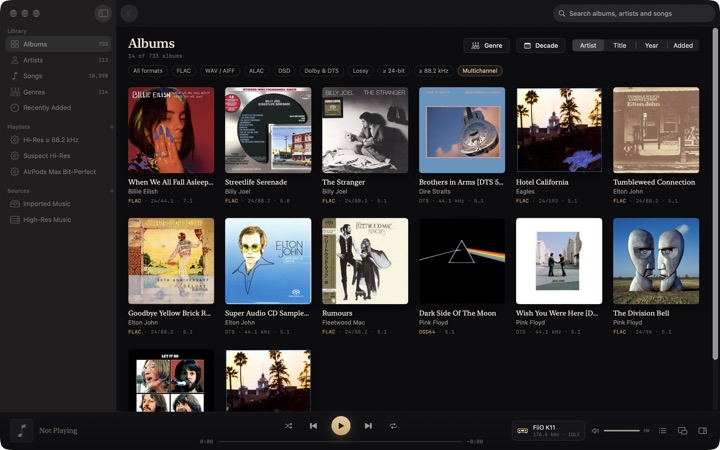Show Recently Added albums
This screenshot has width=720, height=450.
pos(58,107)
